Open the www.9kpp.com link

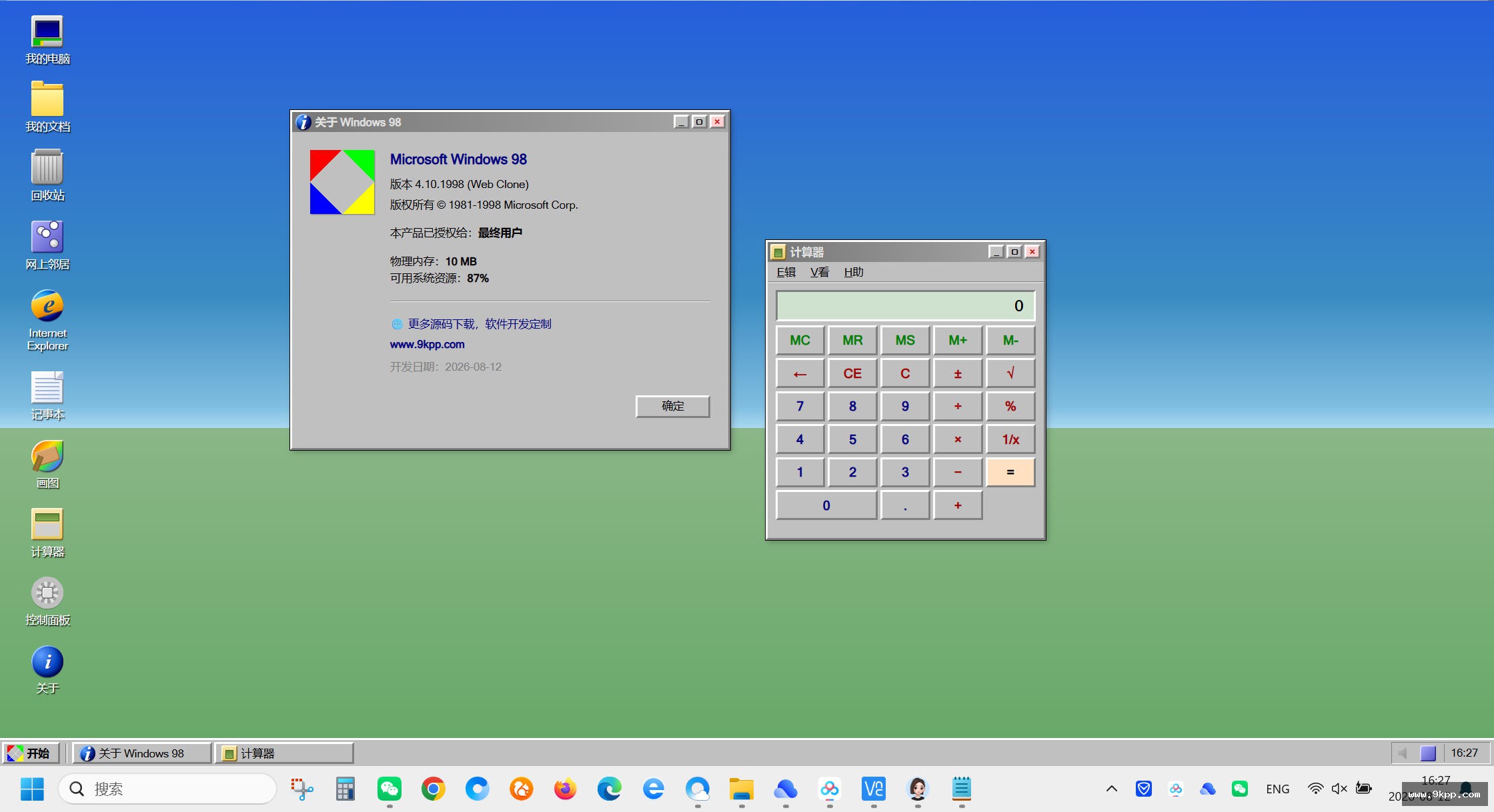click(427, 345)
